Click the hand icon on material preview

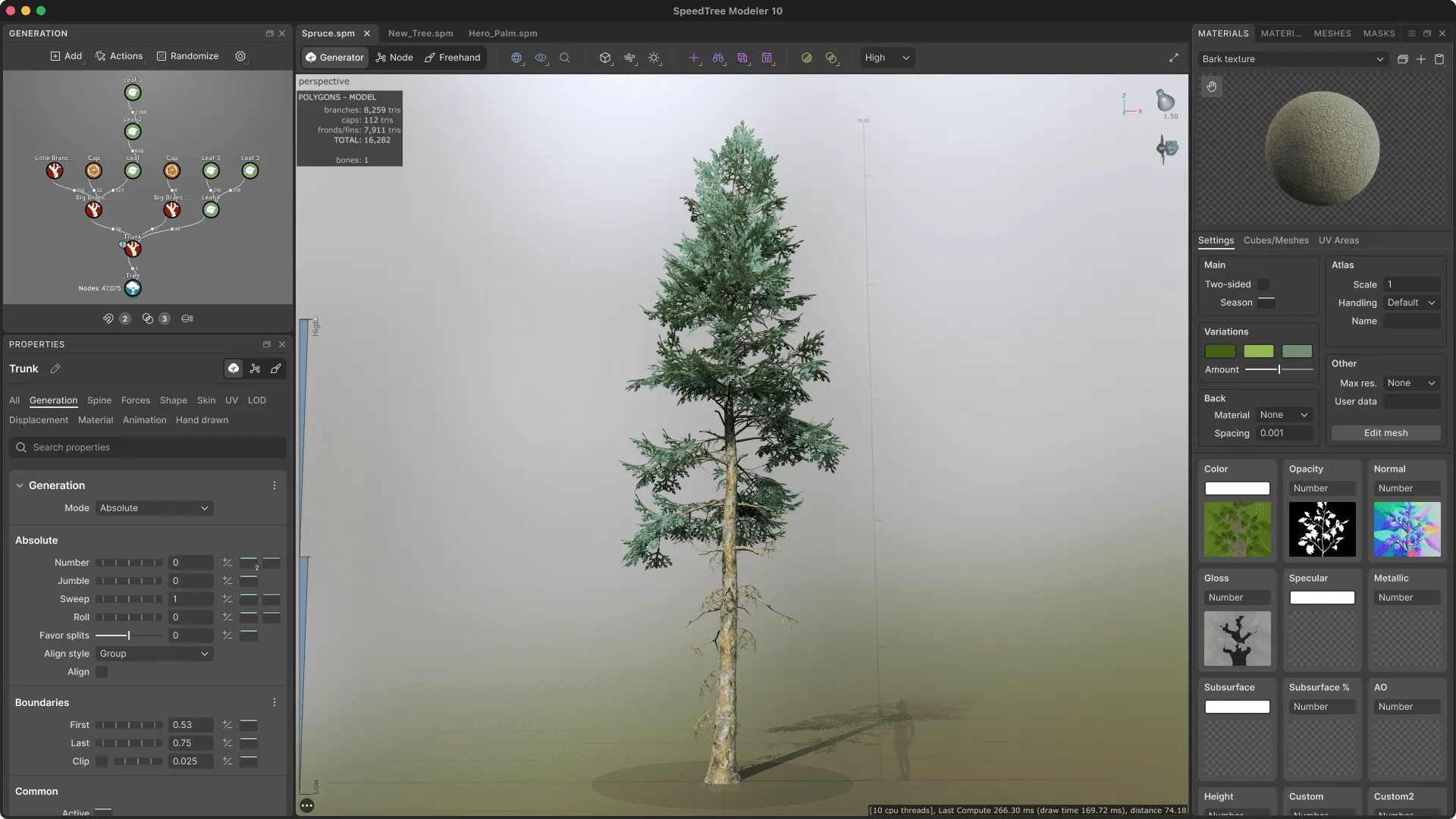pyautogui.click(x=1212, y=86)
